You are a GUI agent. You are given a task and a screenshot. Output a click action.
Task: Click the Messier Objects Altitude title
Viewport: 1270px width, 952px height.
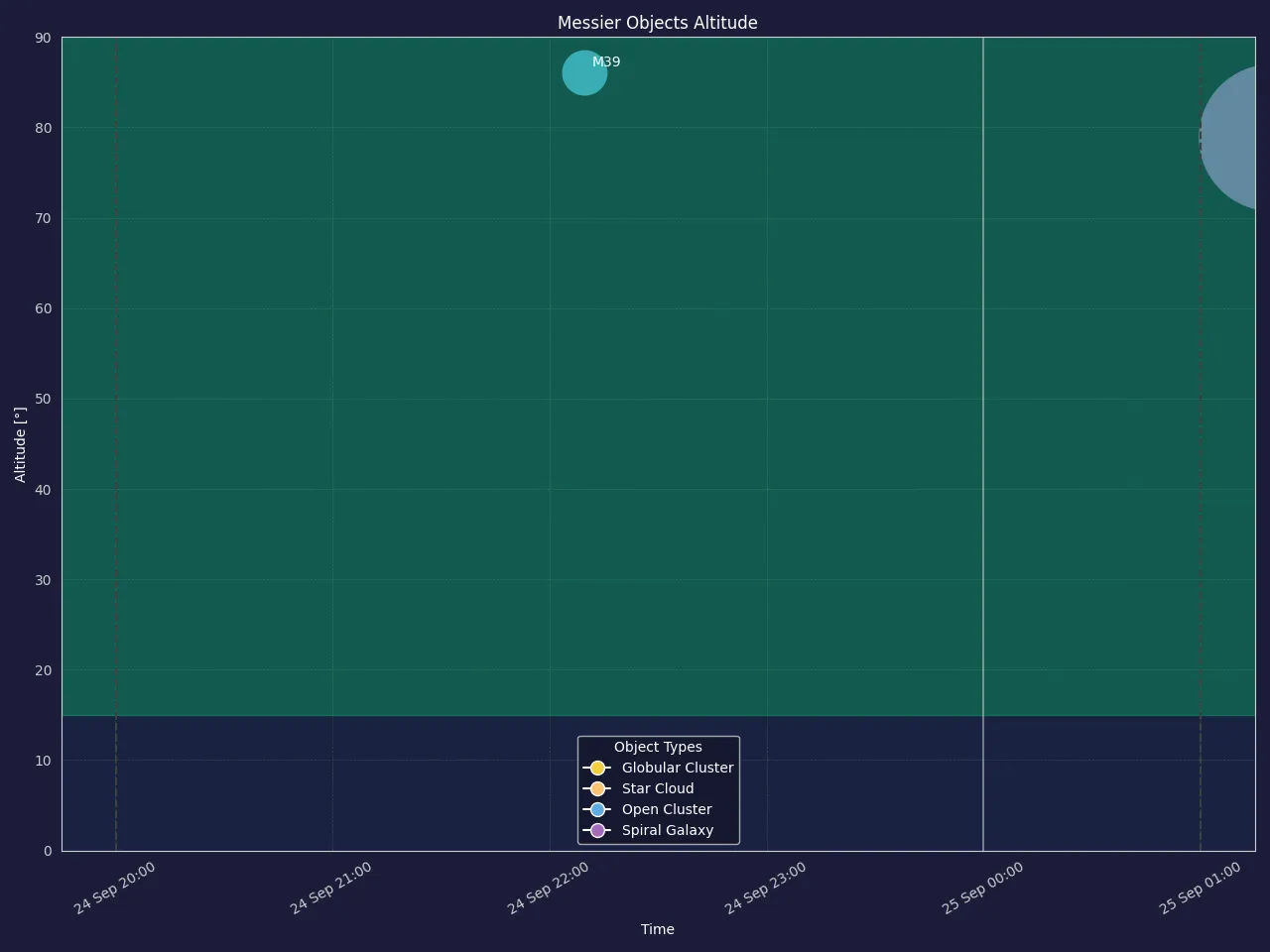coord(658,23)
